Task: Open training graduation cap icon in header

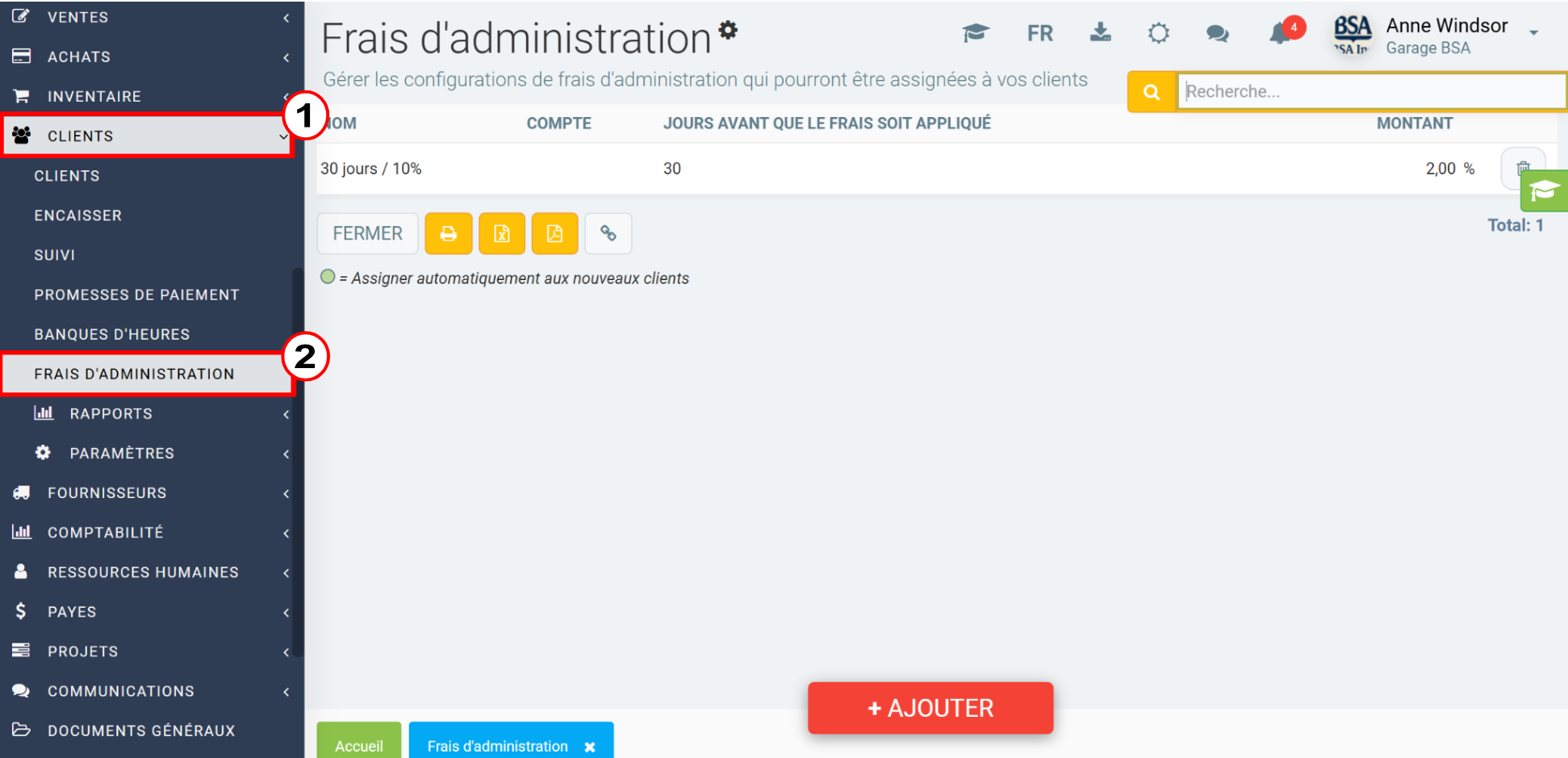Action: pyautogui.click(x=976, y=33)
